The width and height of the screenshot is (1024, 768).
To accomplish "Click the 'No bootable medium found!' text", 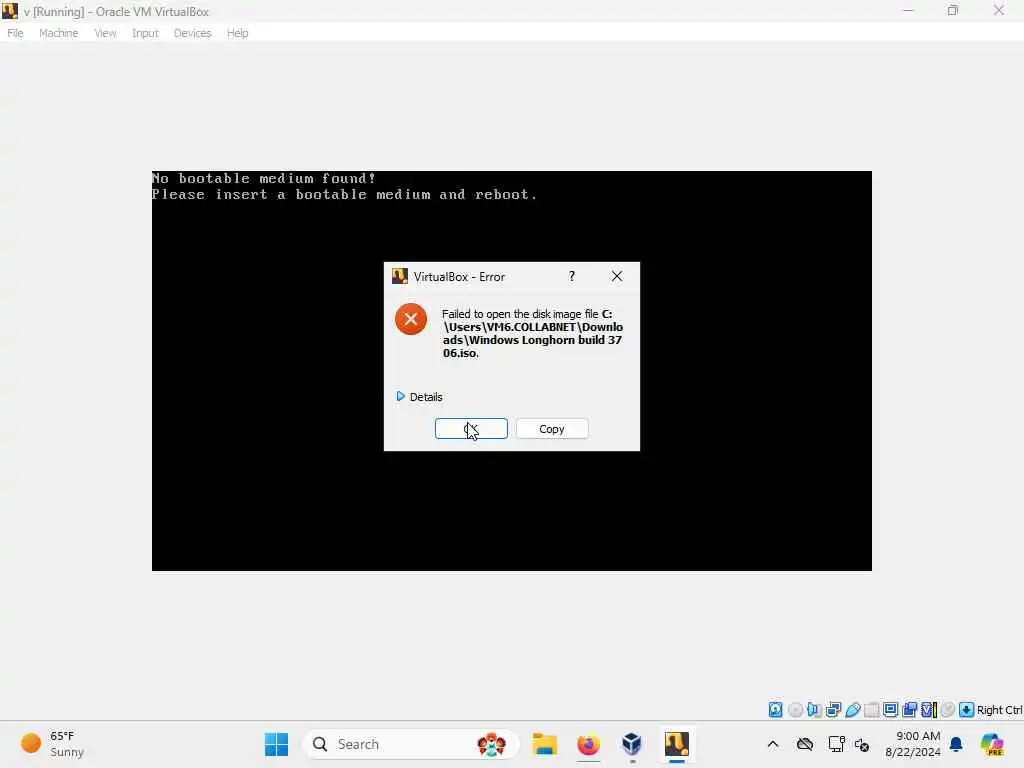I will 264,178.
